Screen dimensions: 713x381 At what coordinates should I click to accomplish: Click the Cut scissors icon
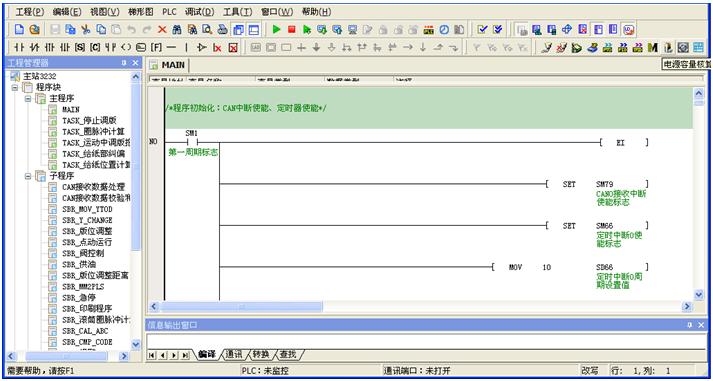(x=85, y=30)
